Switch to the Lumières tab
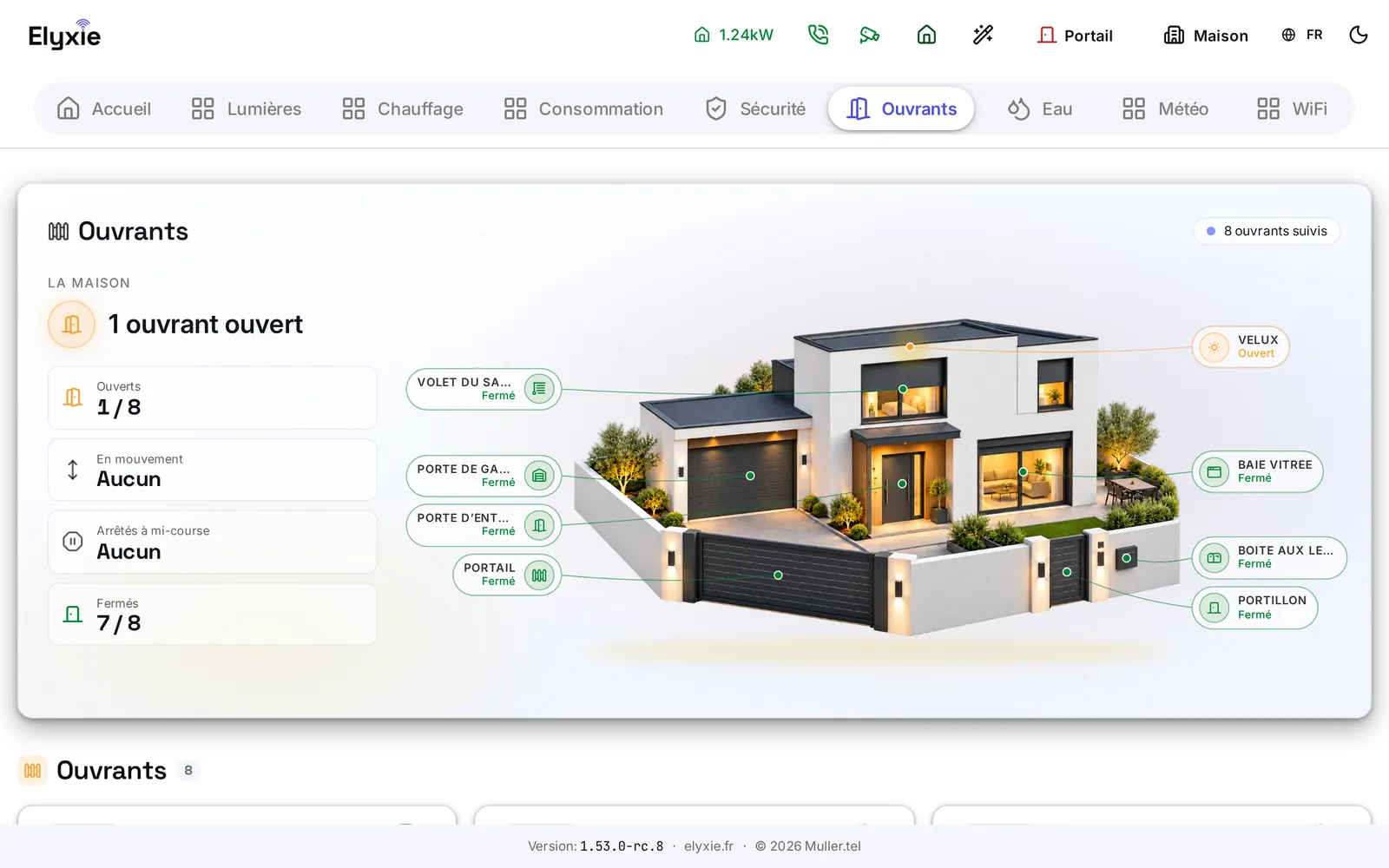Screen dimensions: 1389x868 tap(247, 108)
